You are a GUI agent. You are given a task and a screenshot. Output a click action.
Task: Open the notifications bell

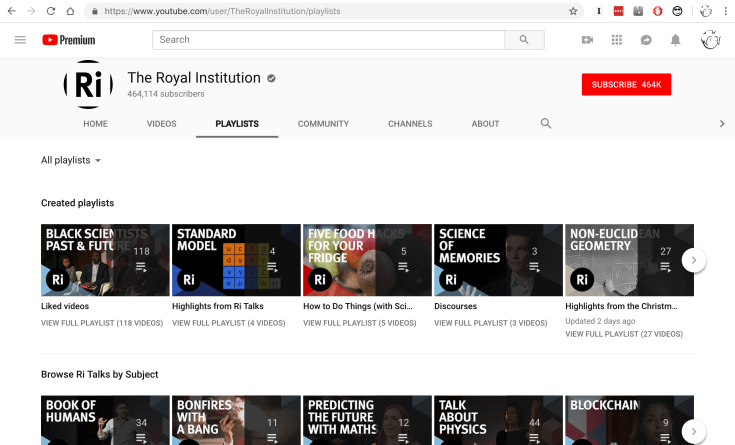(x=675, y=40)
